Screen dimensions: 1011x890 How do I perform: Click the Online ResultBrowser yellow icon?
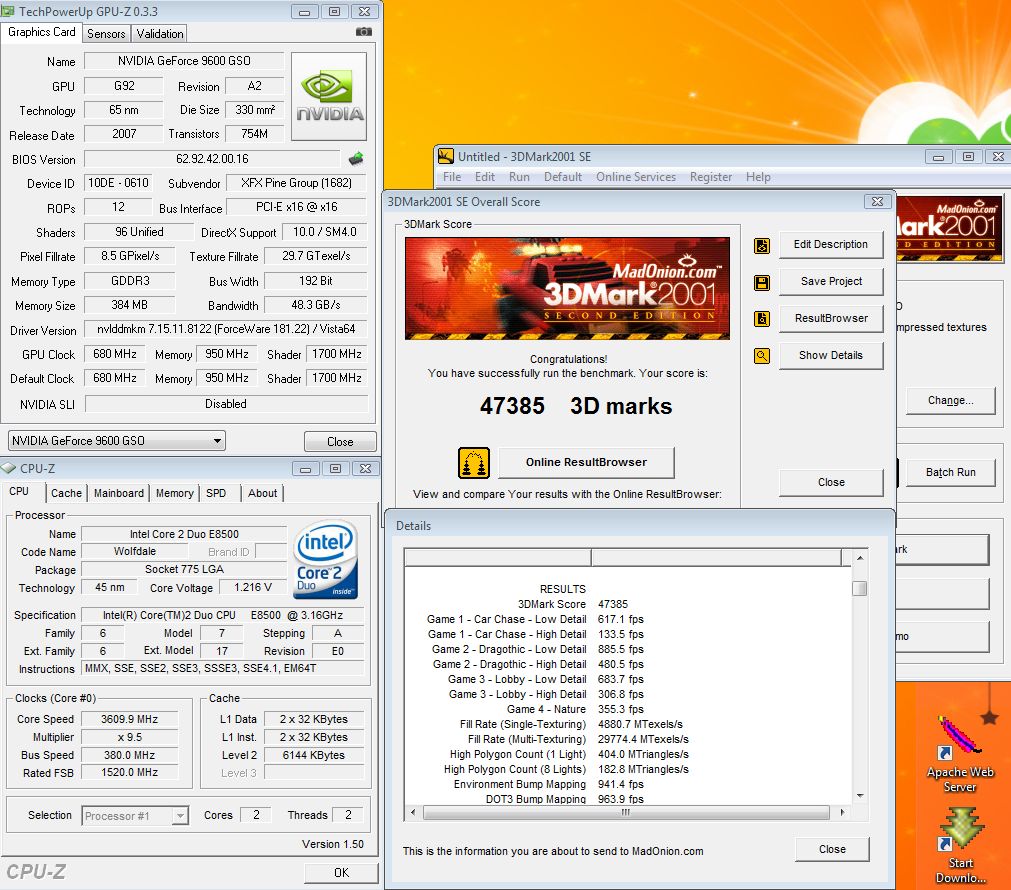(474, 463)
